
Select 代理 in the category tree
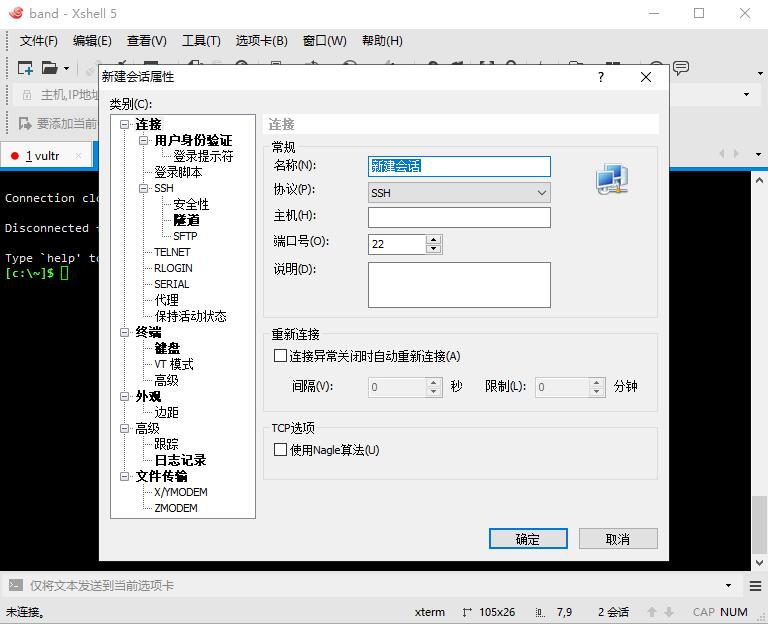tap(167, 300)
